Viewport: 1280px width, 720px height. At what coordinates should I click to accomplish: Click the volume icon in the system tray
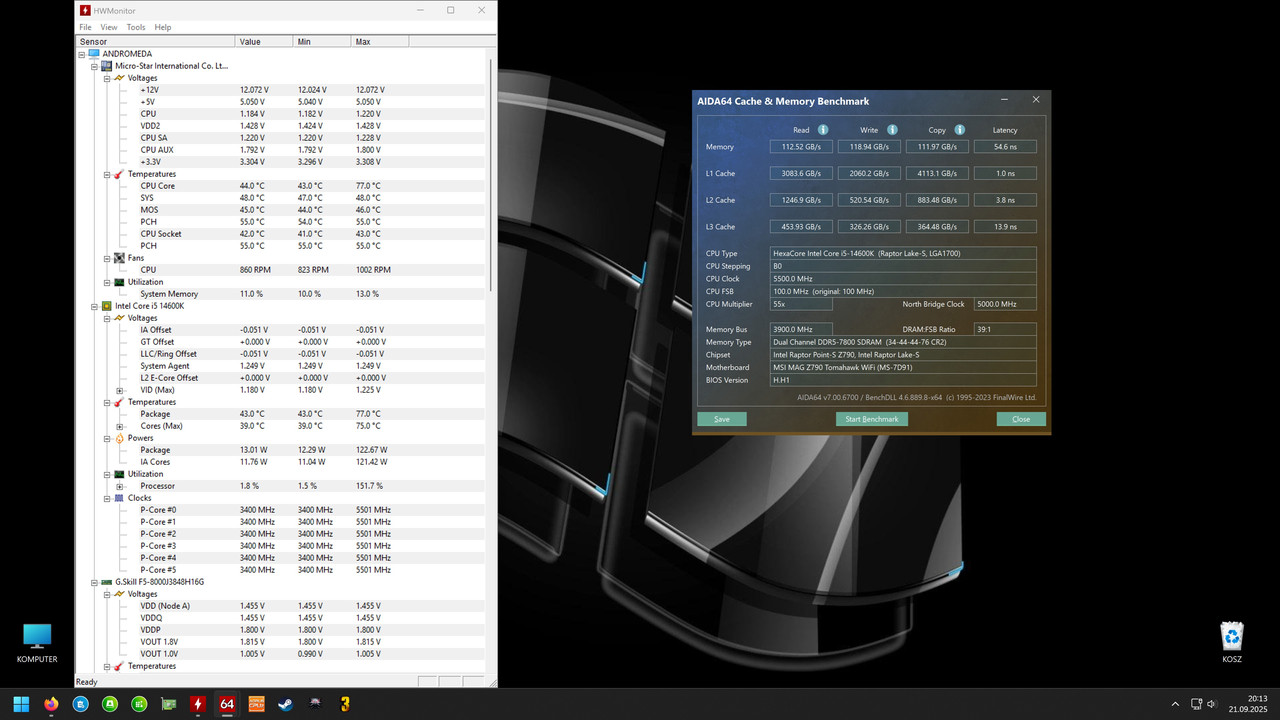(1211, 704)
